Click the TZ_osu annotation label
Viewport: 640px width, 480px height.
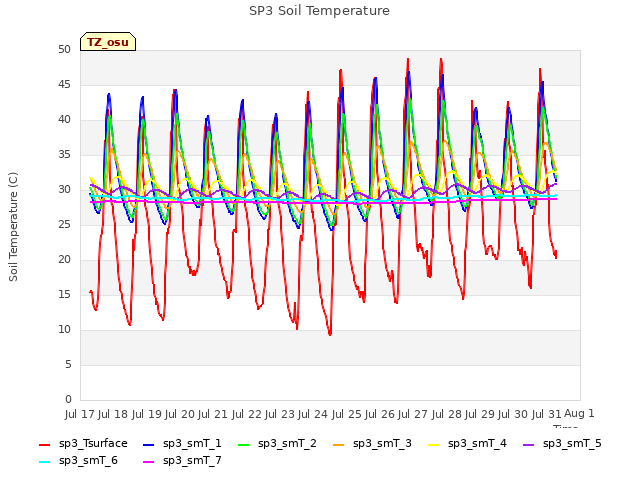[108, 42]
